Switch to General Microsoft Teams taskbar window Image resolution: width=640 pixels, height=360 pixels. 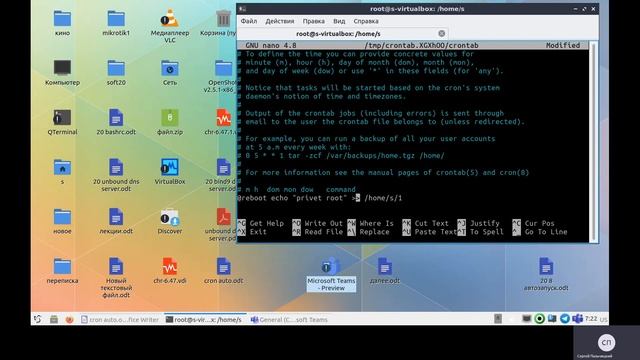(x=289, y=320)
